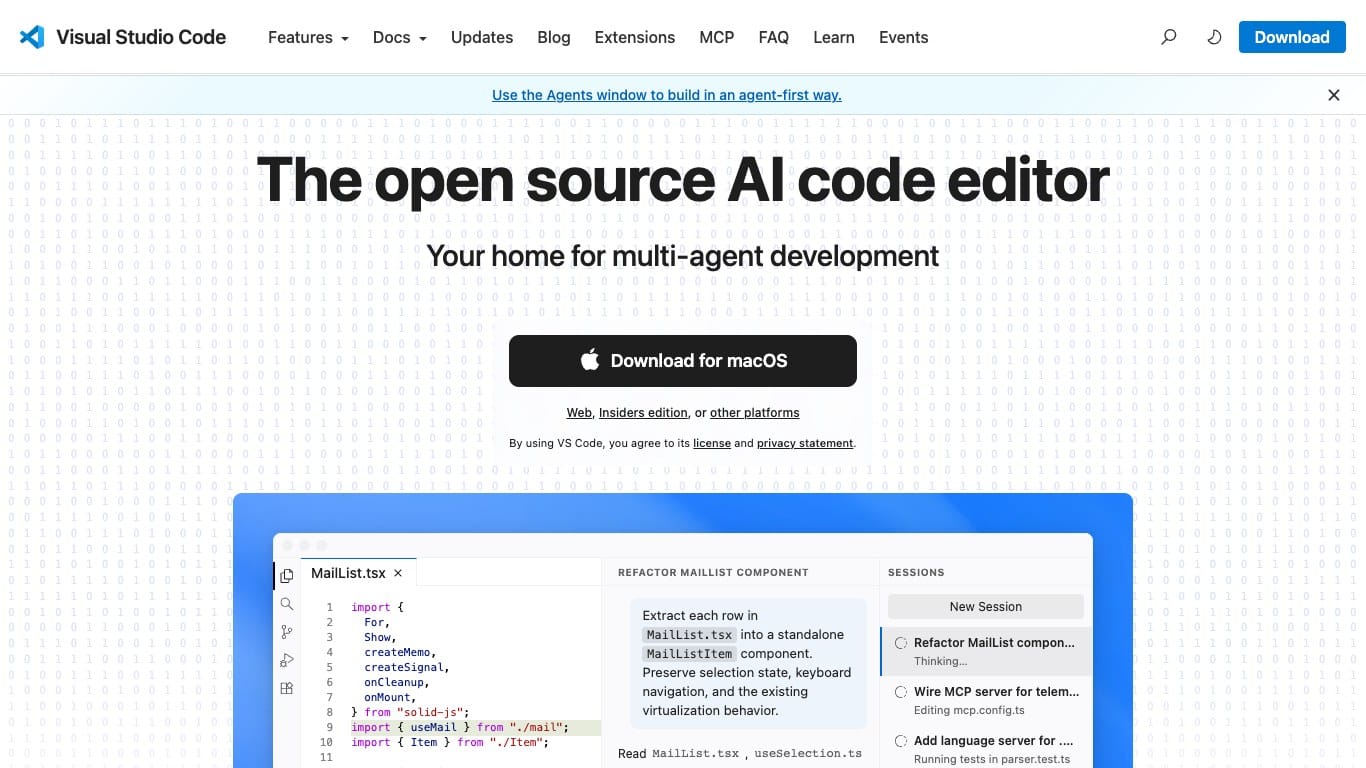Open the Web version link

(x=579, y=413)
